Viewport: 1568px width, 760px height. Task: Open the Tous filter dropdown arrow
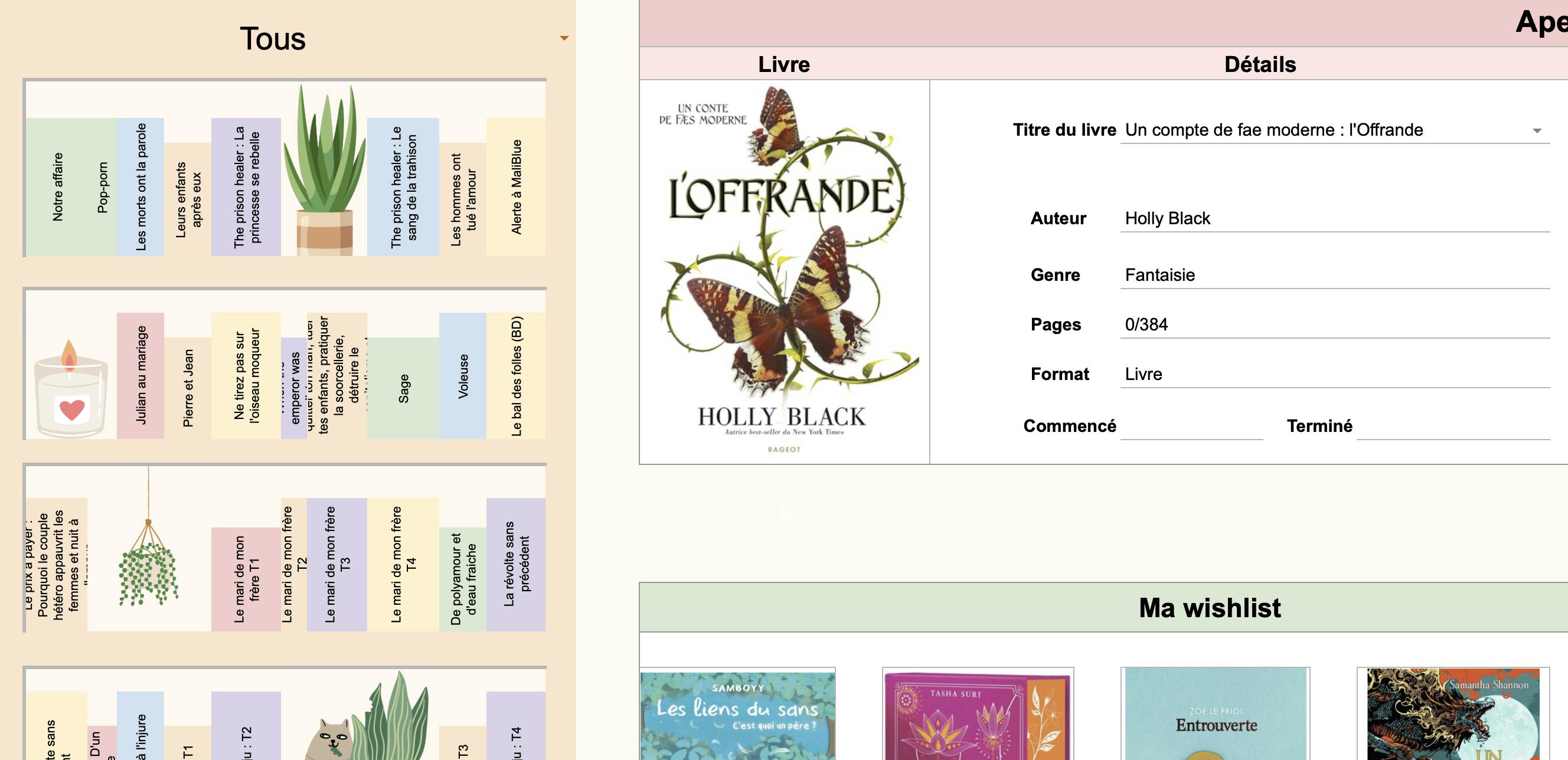[x=564, y=38]
